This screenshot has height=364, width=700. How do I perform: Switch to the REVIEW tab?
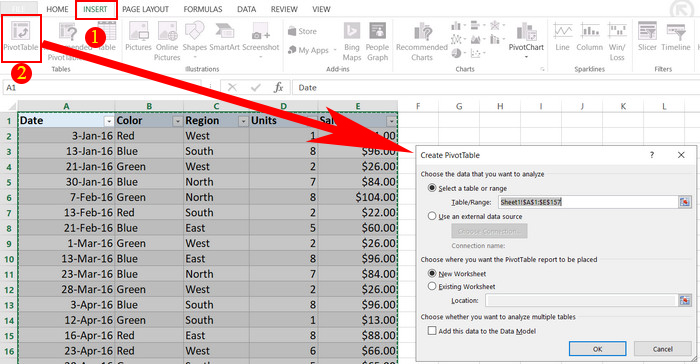tap(284, 9)
